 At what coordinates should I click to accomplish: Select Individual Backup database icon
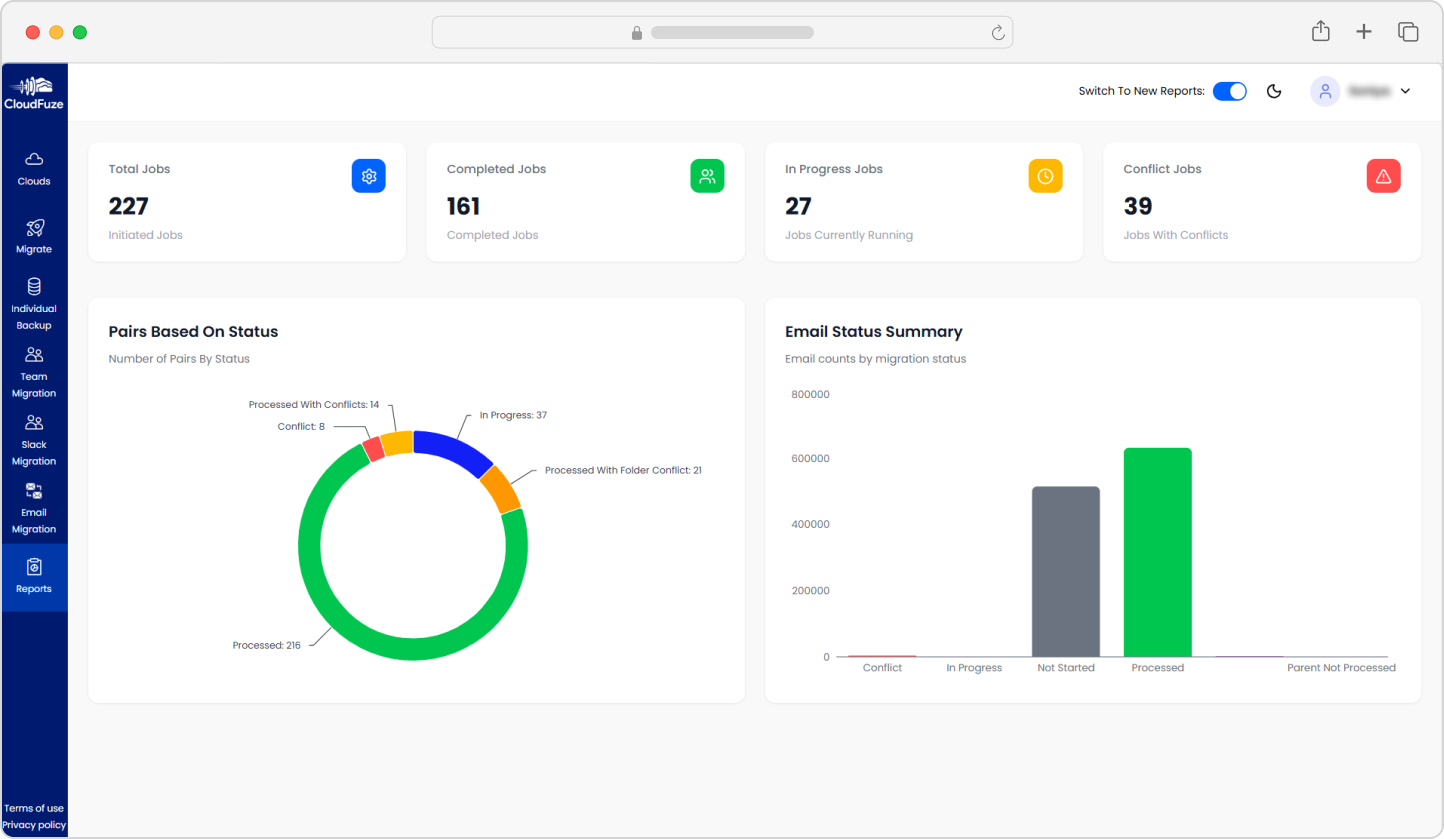[34, 287]
